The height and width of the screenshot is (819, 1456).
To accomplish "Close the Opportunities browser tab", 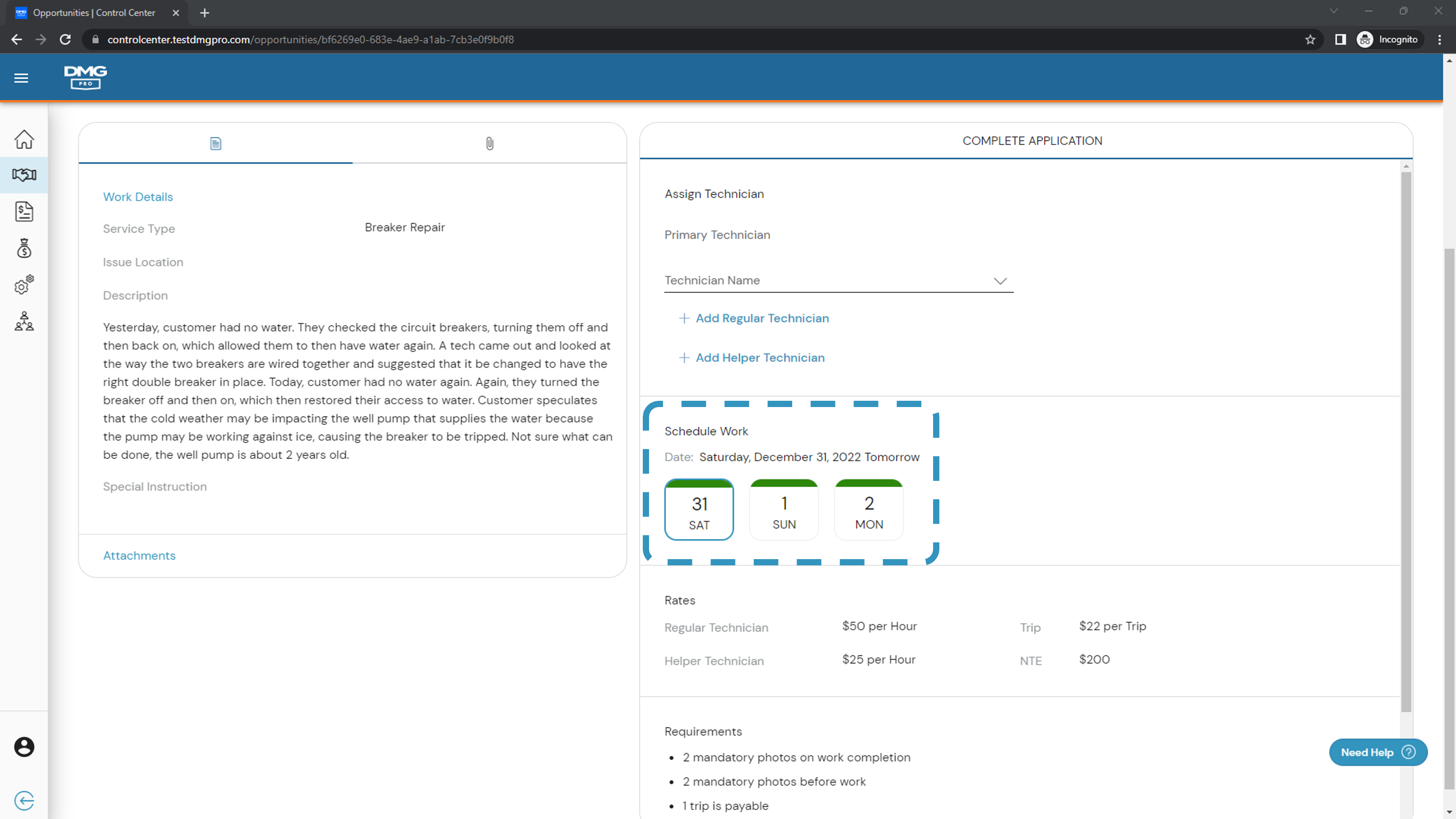I will pyautogui.click(x=176, y=13).
